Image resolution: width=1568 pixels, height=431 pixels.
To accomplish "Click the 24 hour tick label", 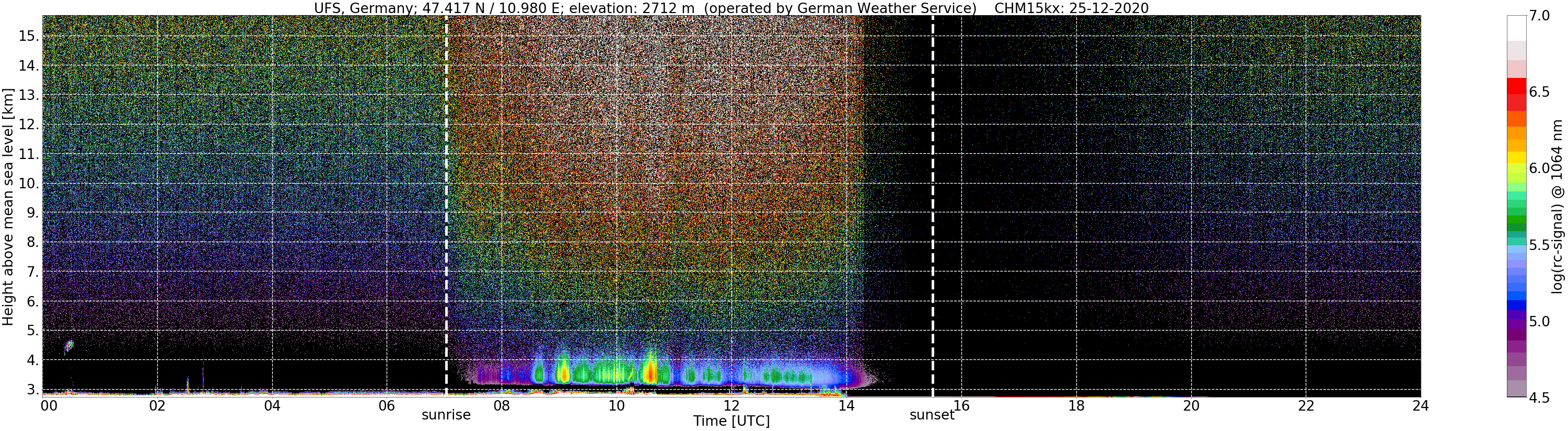I will (1420, 405).
